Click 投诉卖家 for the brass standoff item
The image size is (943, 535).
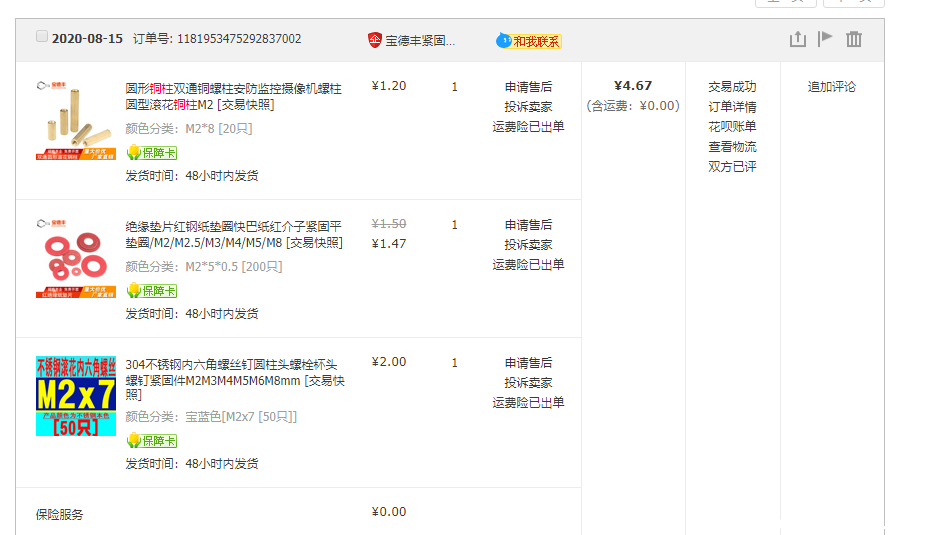tap(528, 107)
